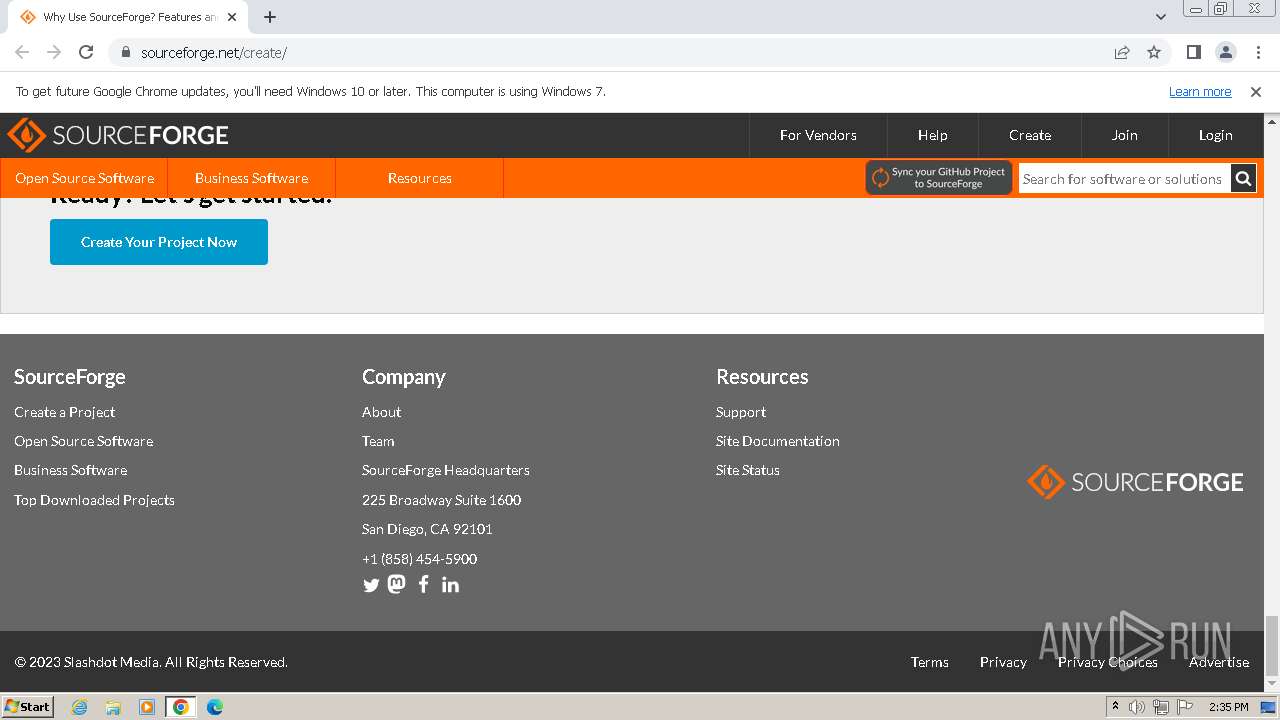Open the Open Source Software menu
Image resolution: width=1280 pixels, height=720 pixels.
pyautogui.click(x=84, y=178)
